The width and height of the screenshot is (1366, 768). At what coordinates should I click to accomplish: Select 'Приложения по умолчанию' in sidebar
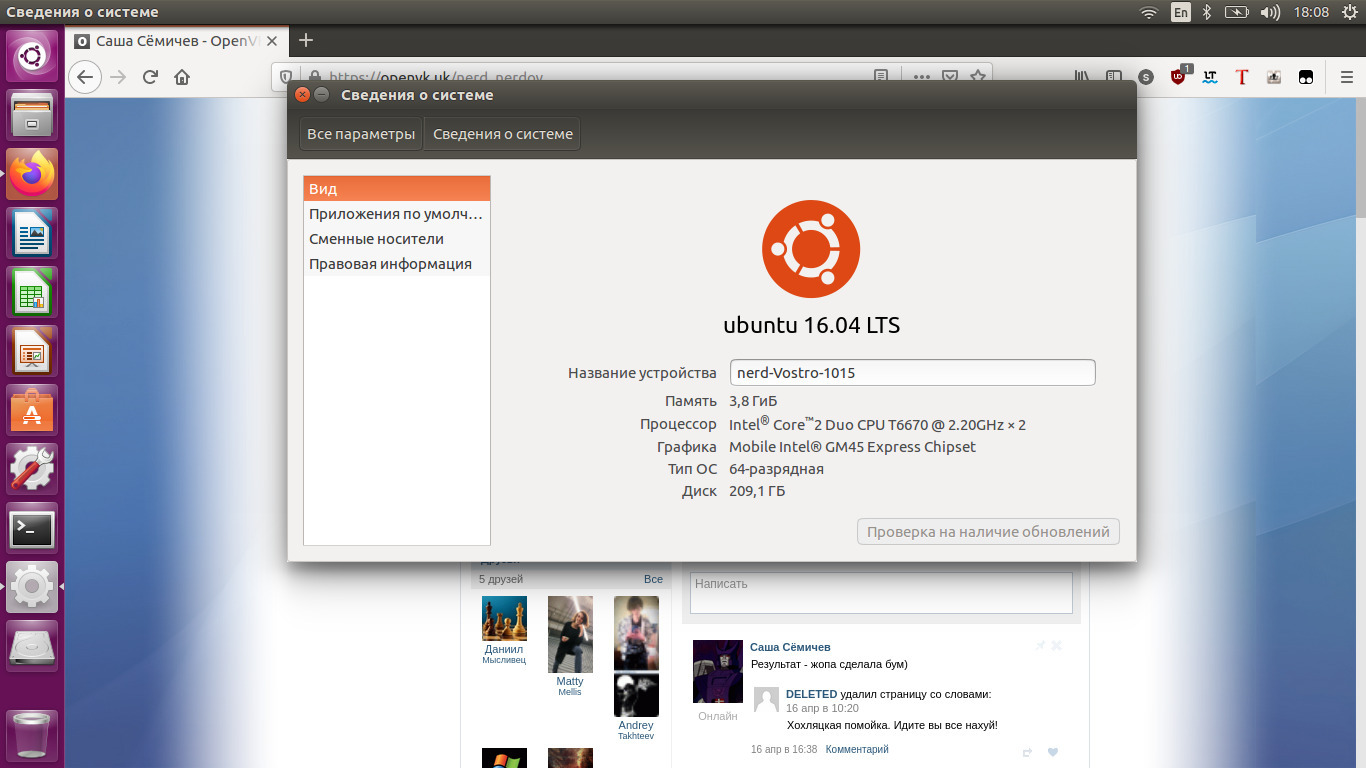pos(396,214)
